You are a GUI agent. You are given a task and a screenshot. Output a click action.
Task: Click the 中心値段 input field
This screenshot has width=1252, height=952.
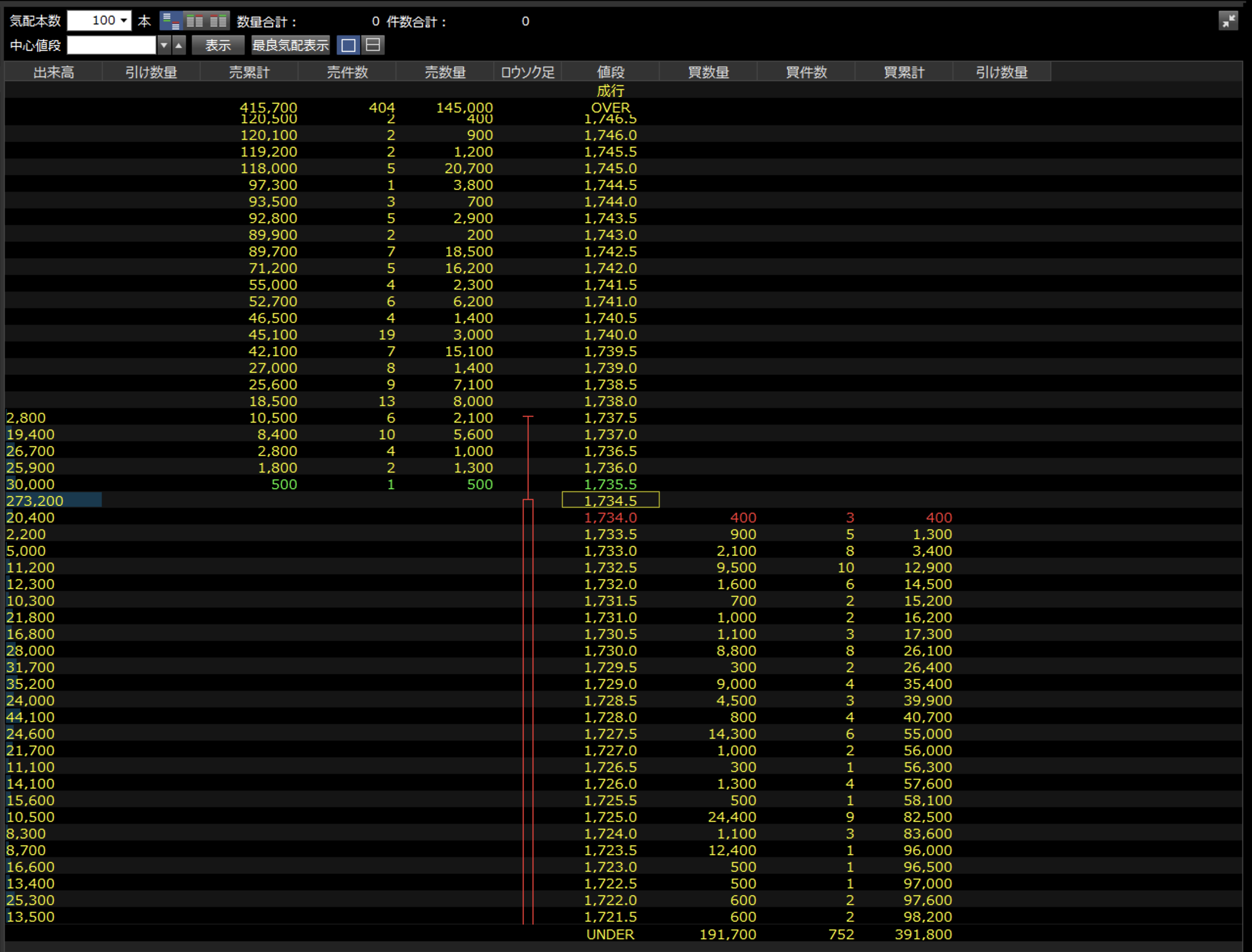click(111, 45)
